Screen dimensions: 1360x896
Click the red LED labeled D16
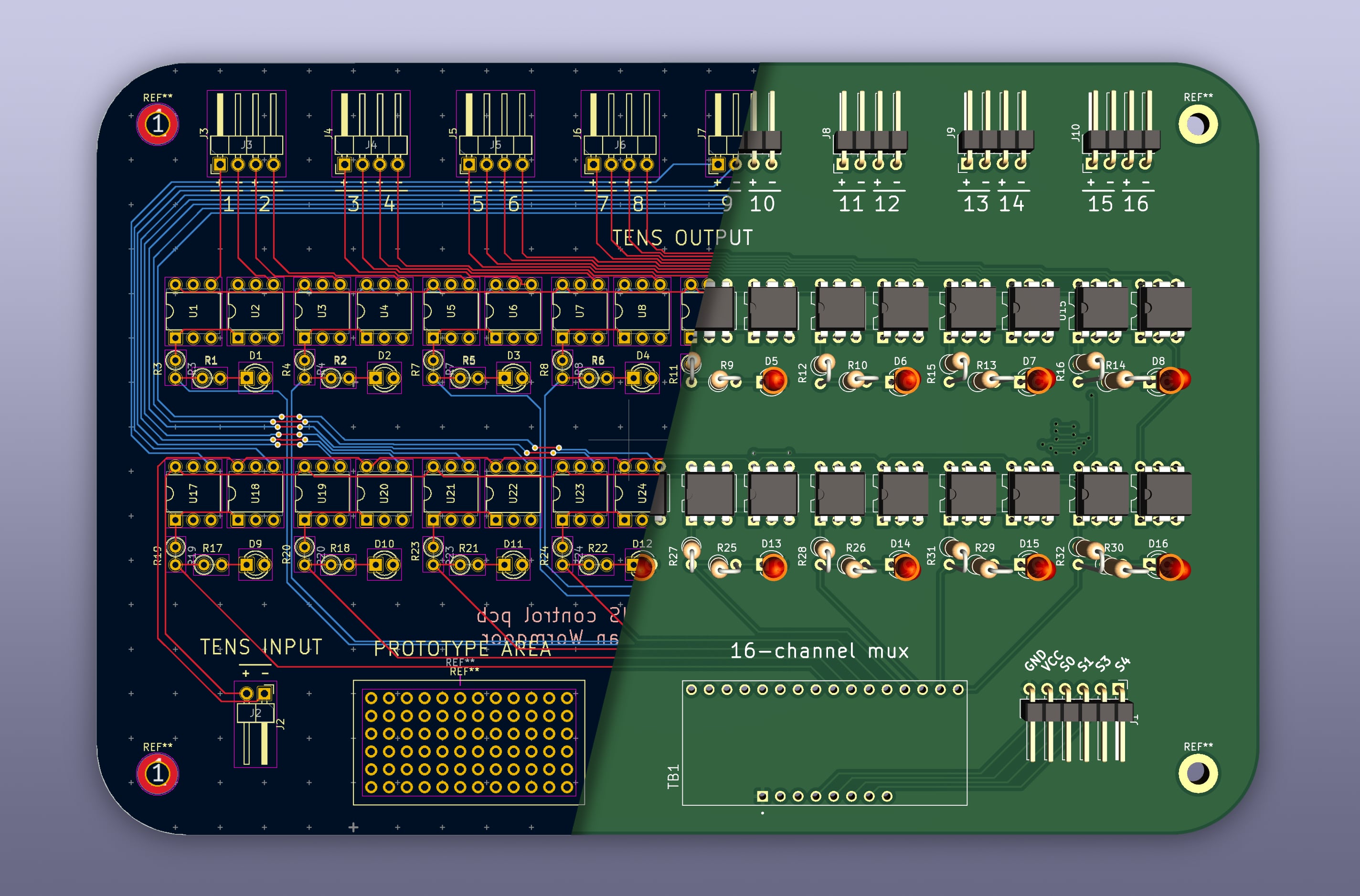1174,567
